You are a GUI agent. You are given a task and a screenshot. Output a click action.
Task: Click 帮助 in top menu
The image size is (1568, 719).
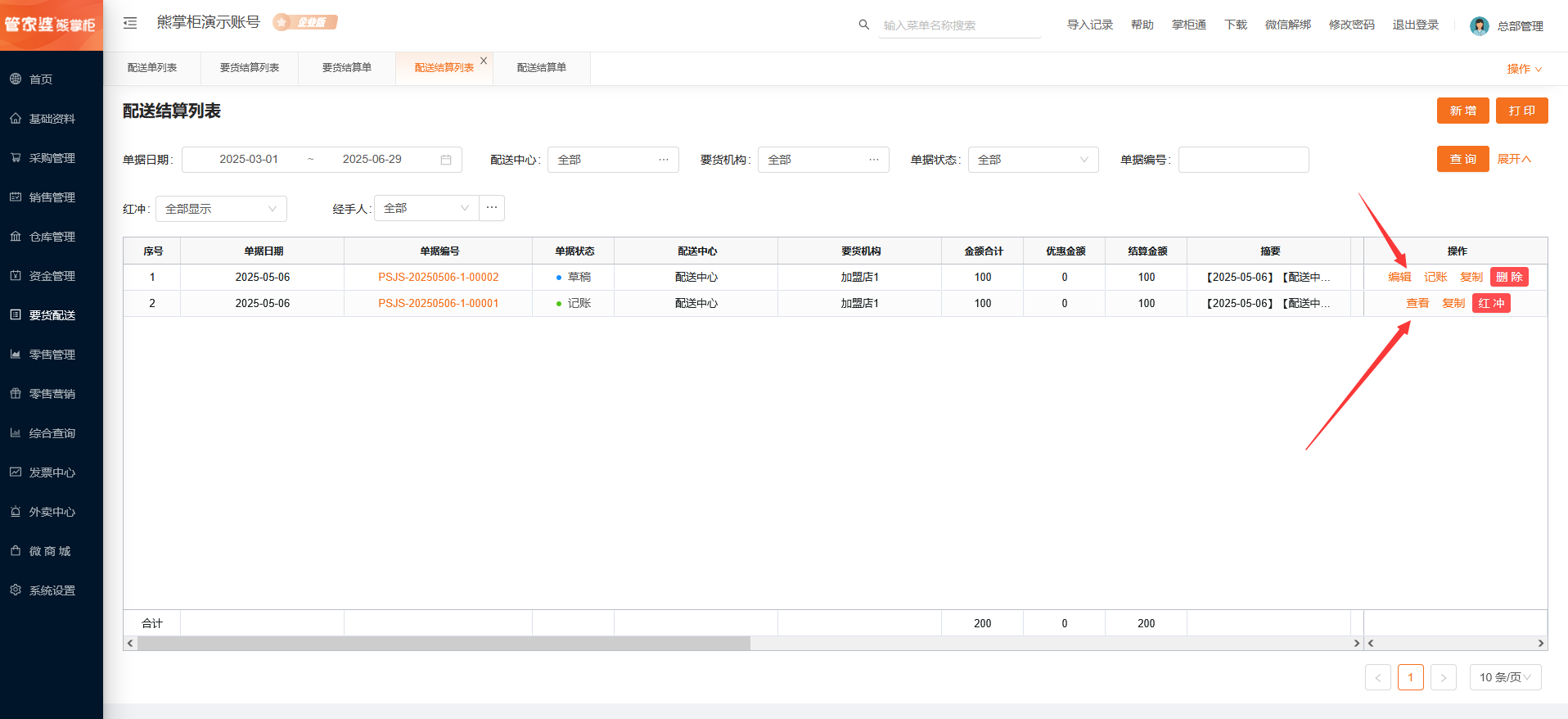(1142, 25)
